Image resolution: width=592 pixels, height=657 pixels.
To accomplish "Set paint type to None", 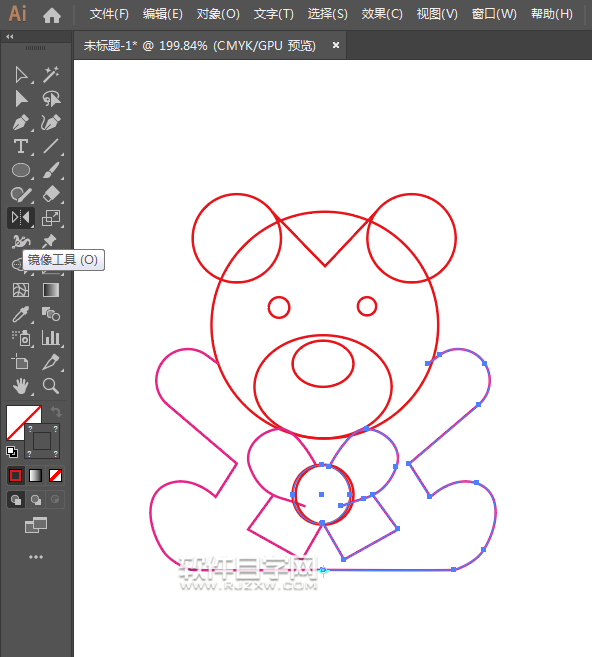I will 55,476.
